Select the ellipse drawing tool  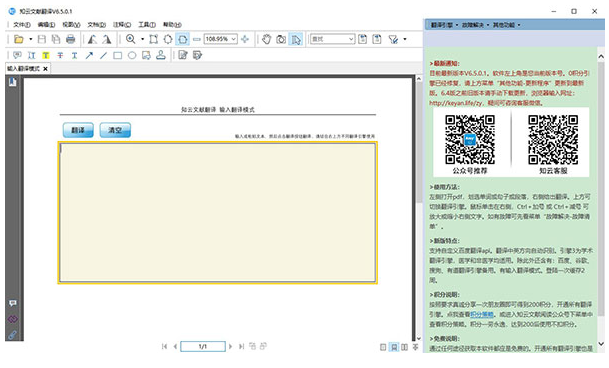click(132, 55)
